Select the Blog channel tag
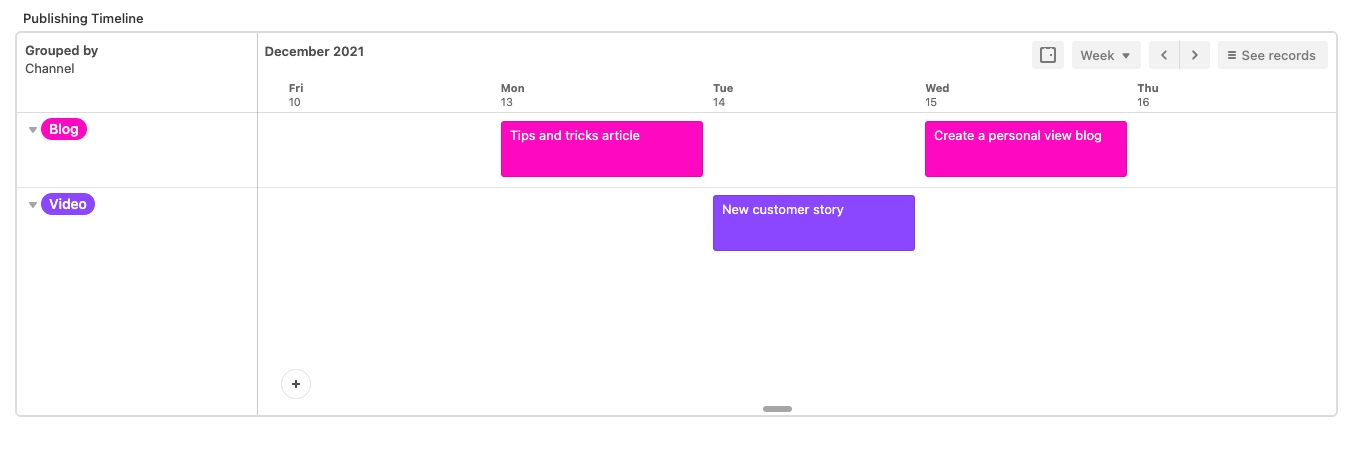 (64, 129)
